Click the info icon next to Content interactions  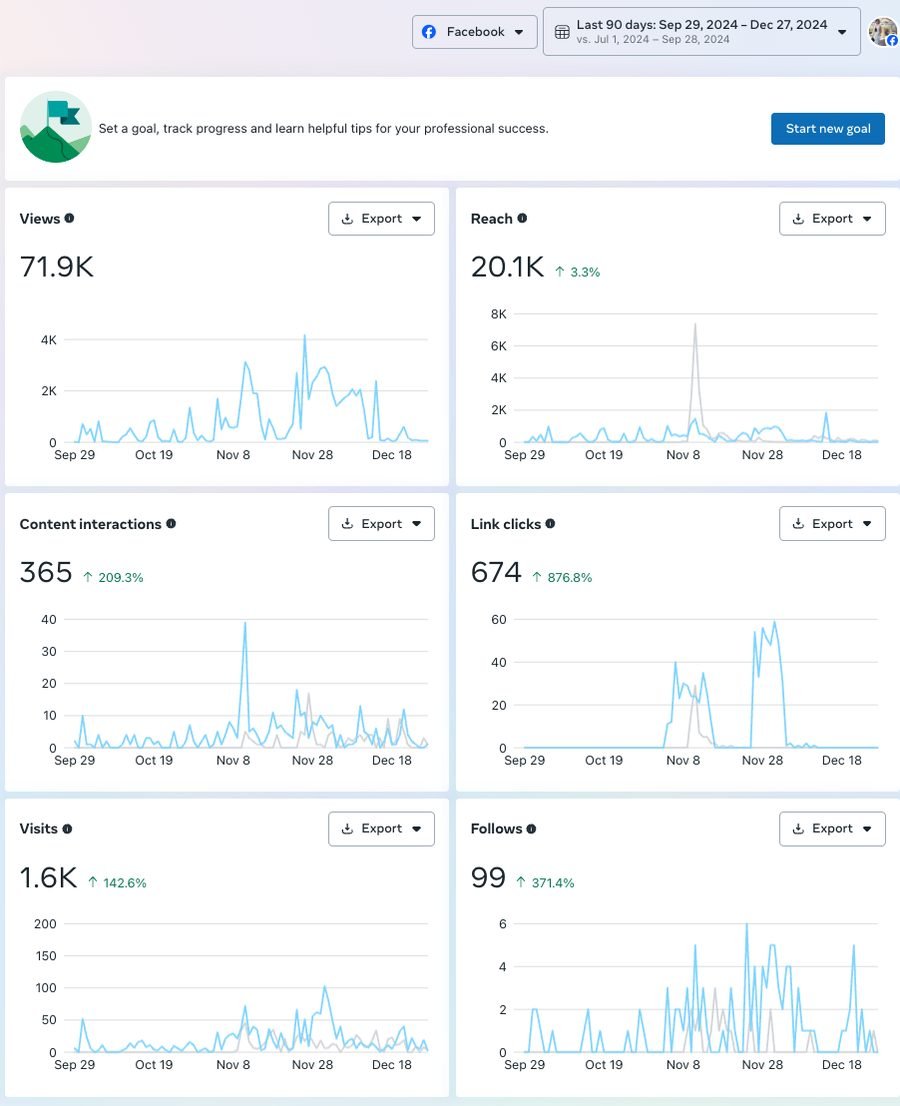pyautogui.click(x=171, y=523)
